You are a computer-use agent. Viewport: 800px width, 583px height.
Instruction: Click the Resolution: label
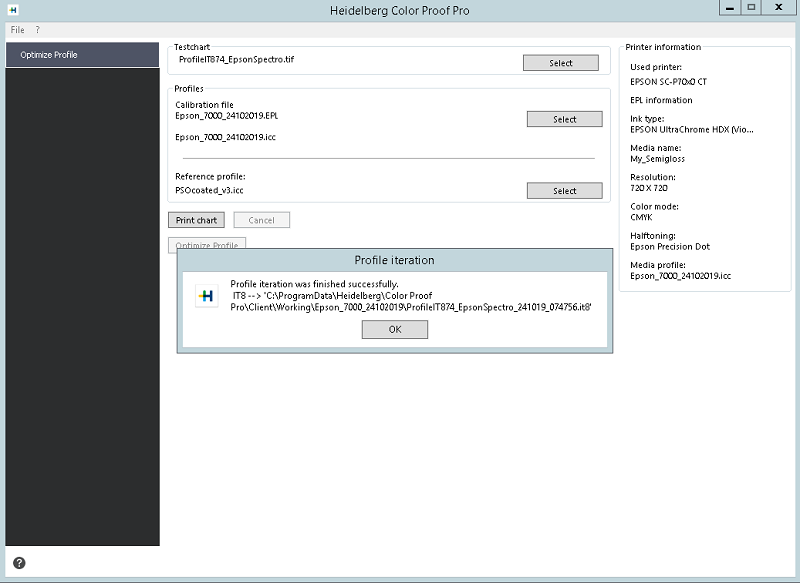point(653,177)
